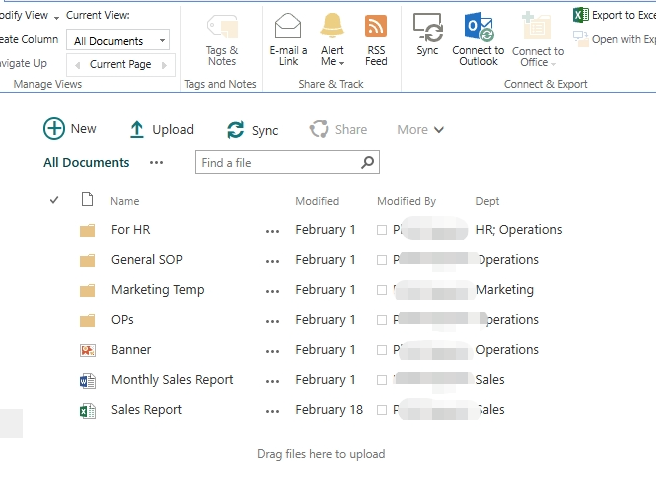Click the magnifier search icon in Find a file
The height and width of the screenshot is (479, 656).
tap(367, 162)
